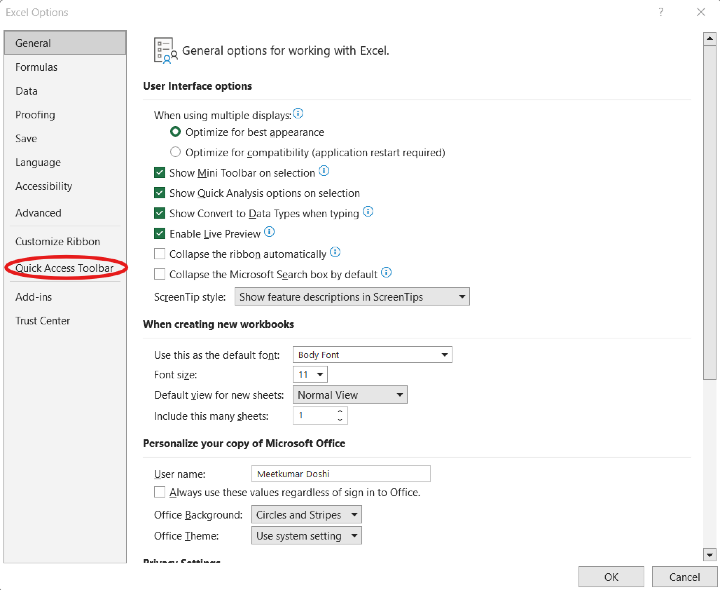Click info icon next to Collapse Search box

click(x=386, y=272)
